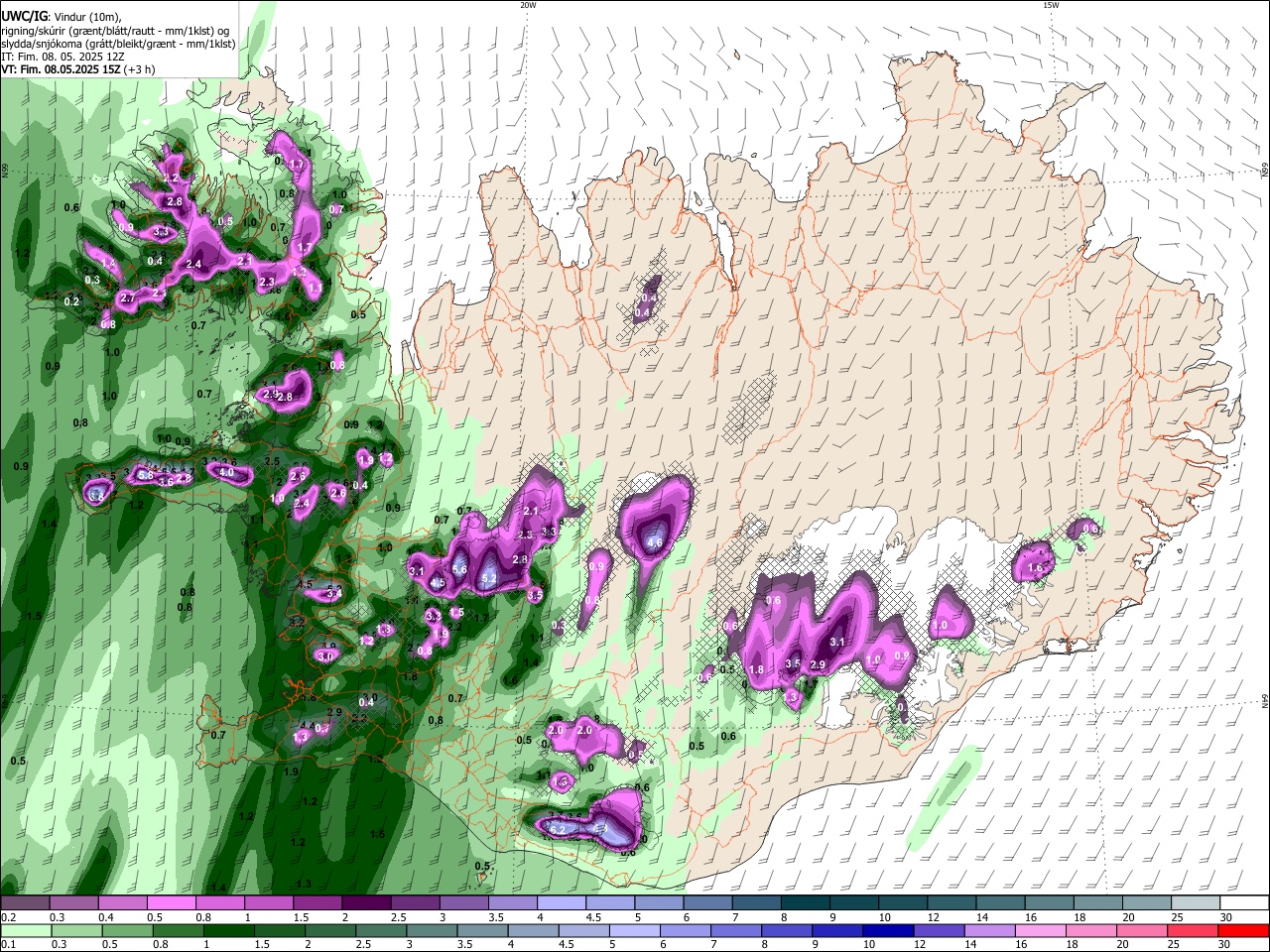Select the purple 12–14 swatch in the lower scale

[x=940, y=930]
